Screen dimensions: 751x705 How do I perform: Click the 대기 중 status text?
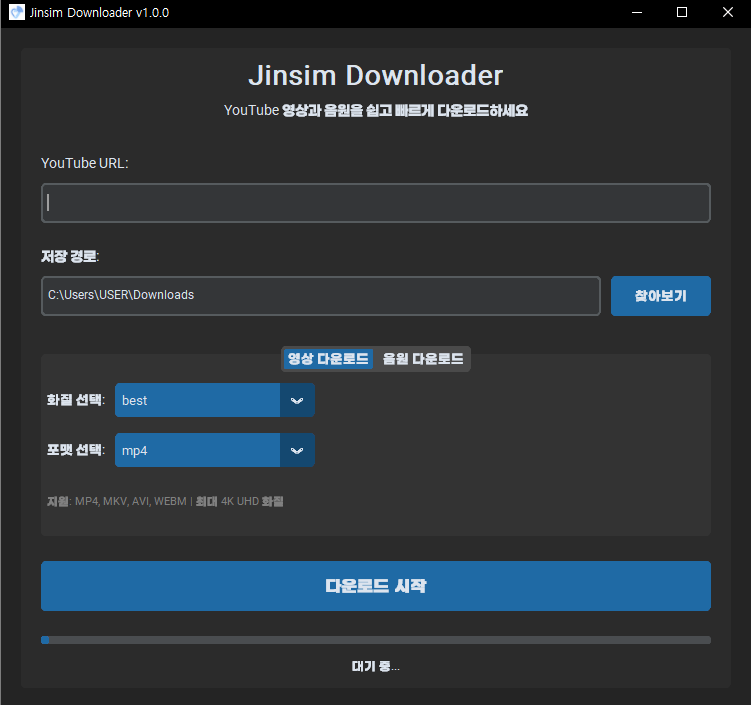[x=375, y=667]
